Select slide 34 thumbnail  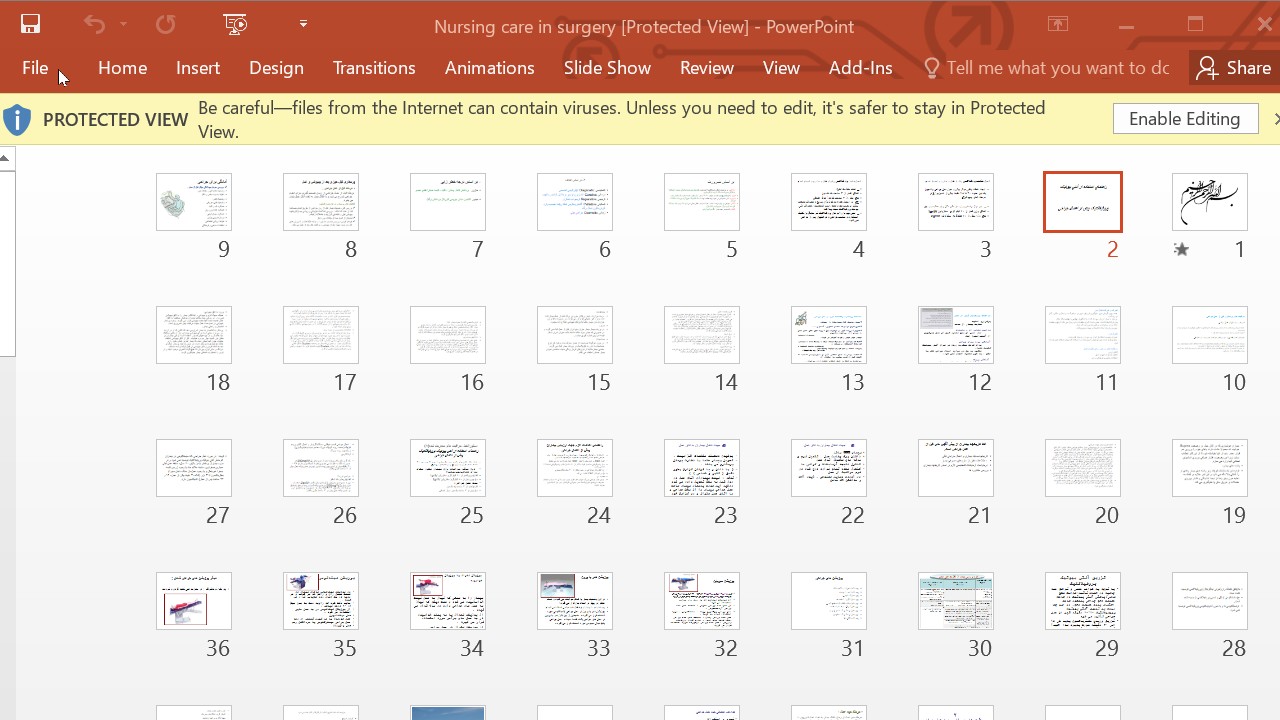coord(448,601)
